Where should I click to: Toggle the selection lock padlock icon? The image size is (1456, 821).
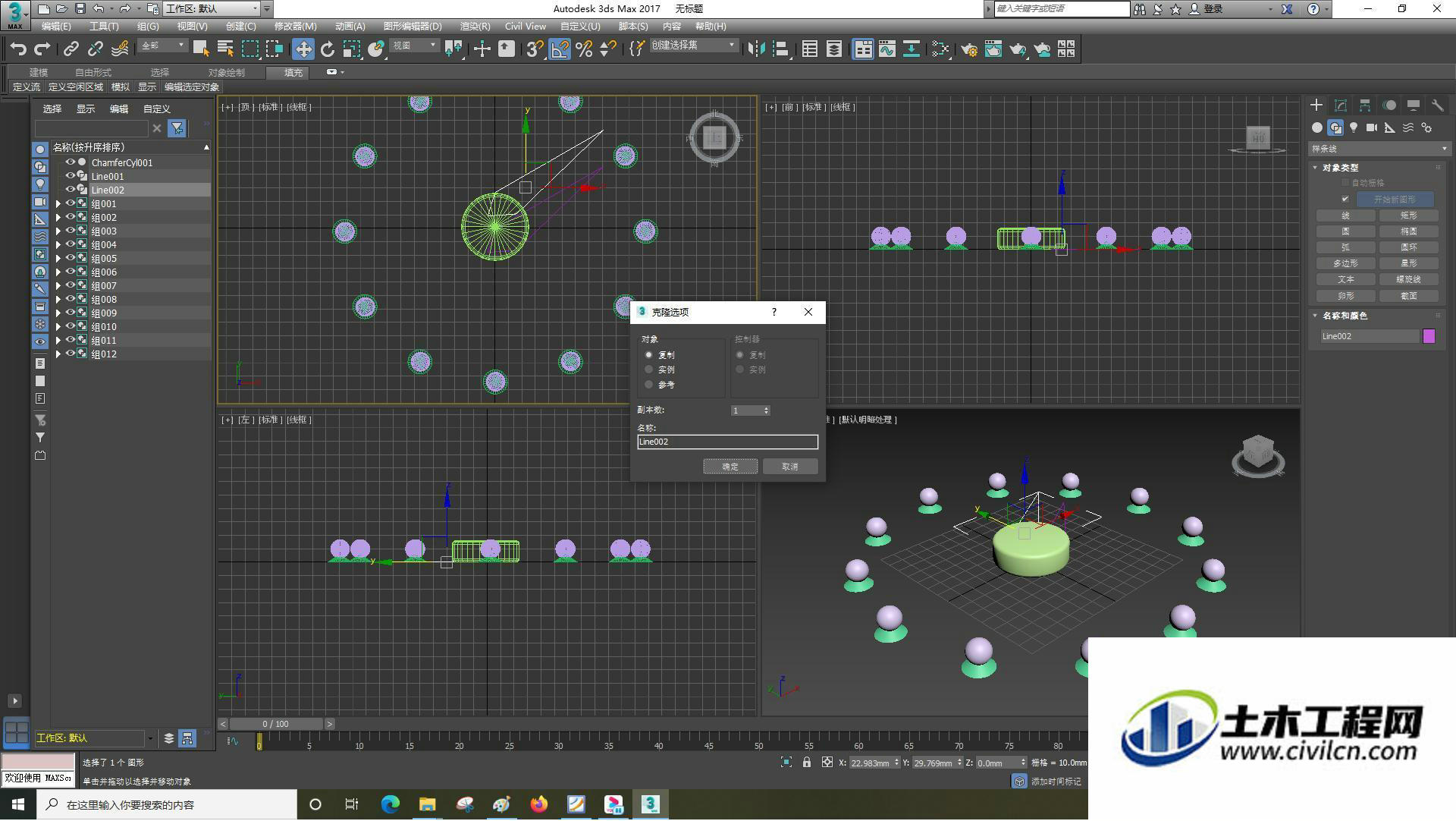[x=807, y=763]
